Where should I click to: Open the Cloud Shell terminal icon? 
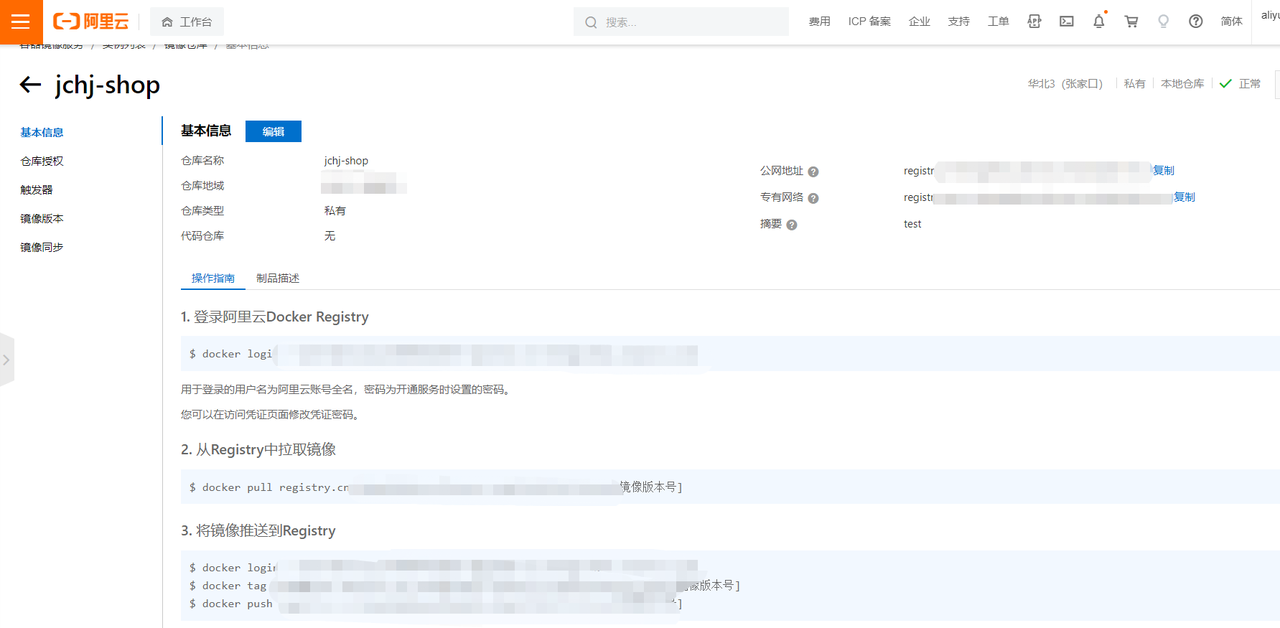coord(1067,22)
